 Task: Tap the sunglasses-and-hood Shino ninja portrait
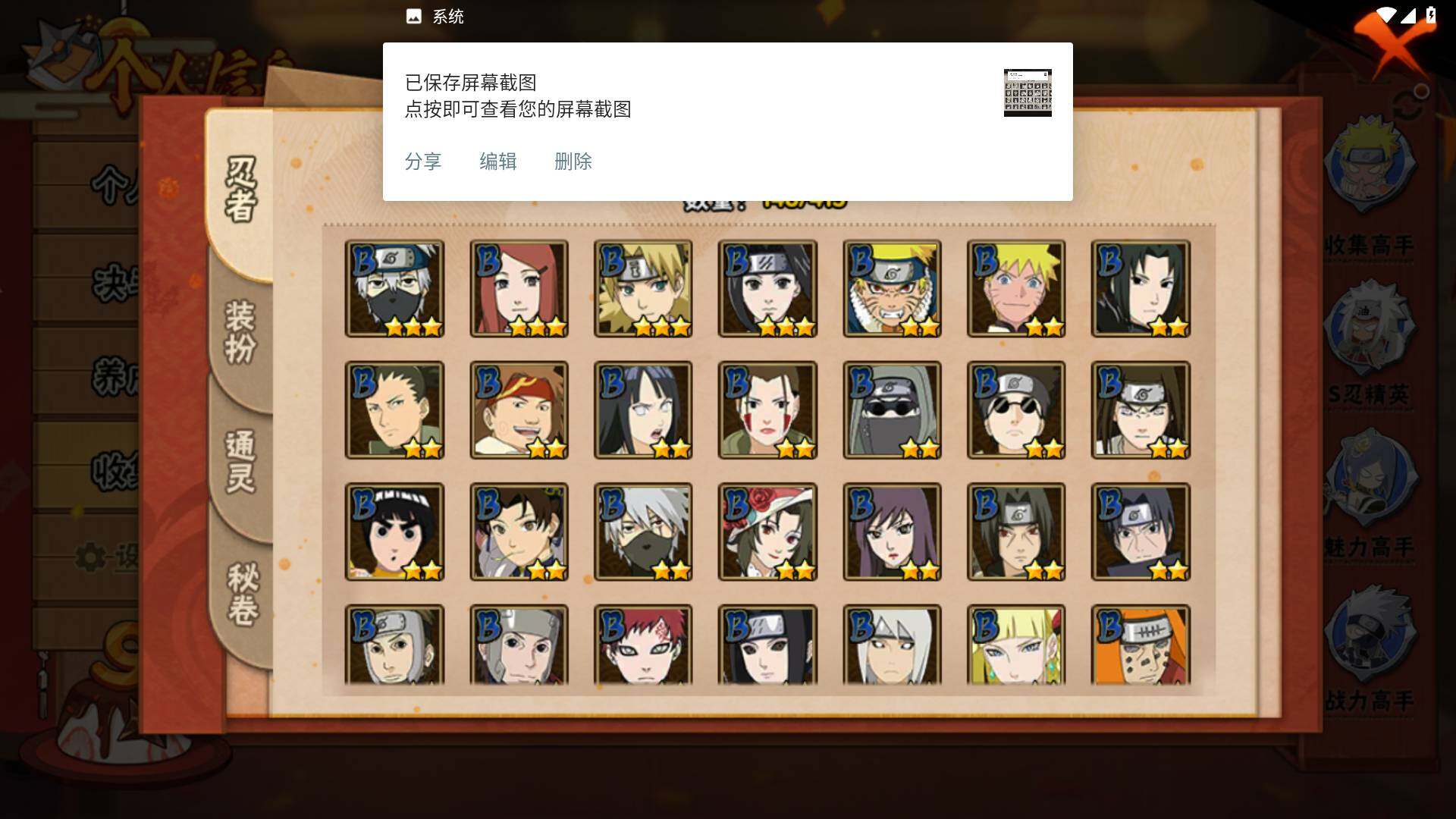[892, 410]
